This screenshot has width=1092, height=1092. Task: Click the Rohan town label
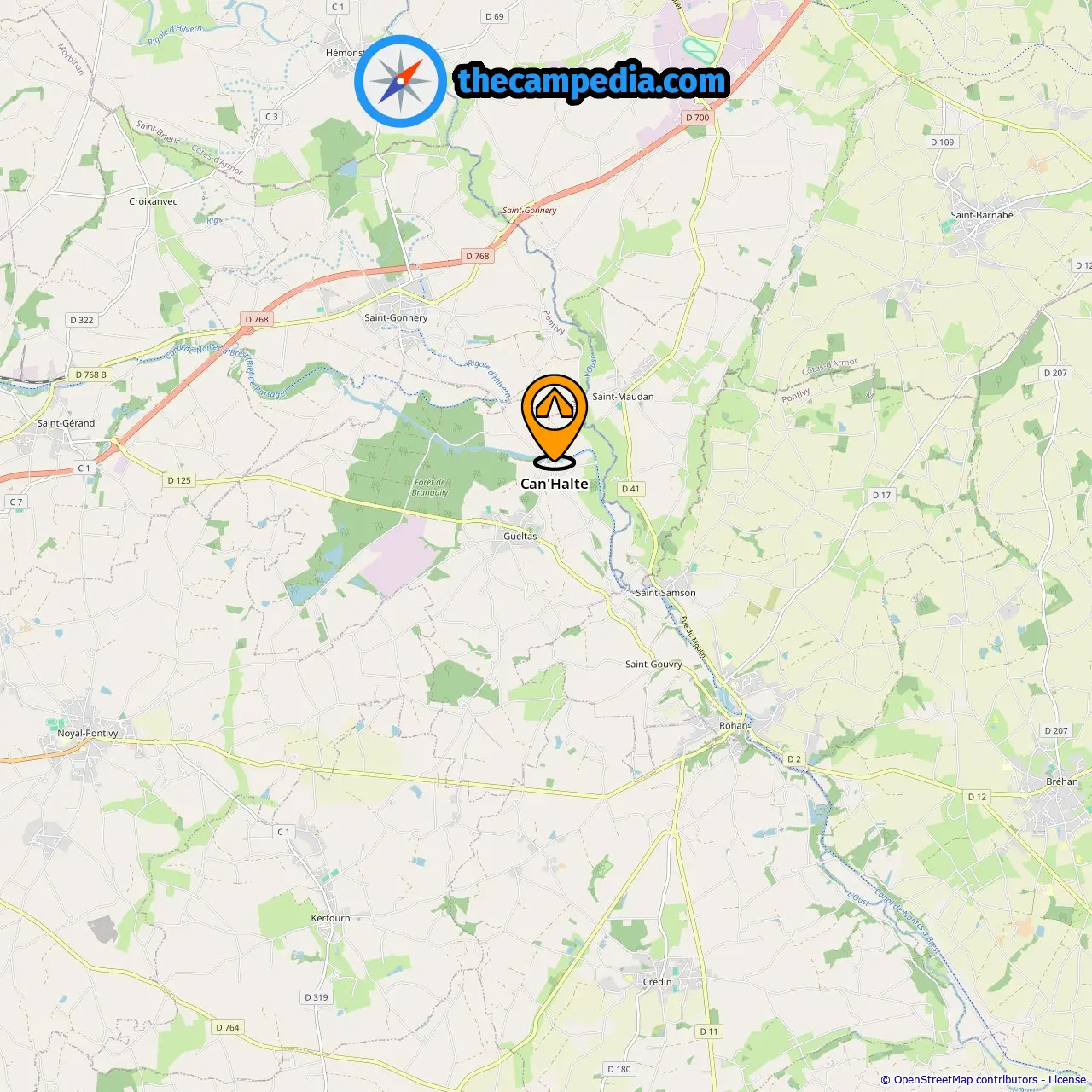coord(734,725)
